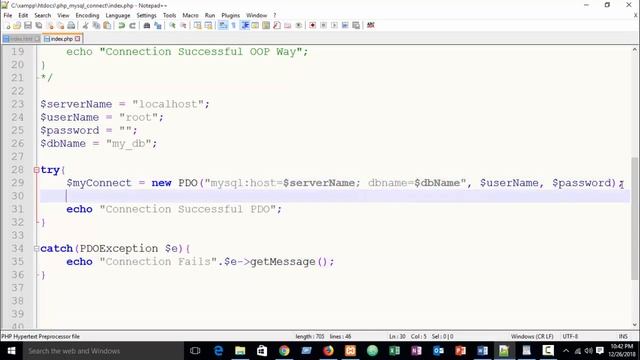Click the 'length : 705' status text
Screen dimensions: 640x360
coord(310,336)
